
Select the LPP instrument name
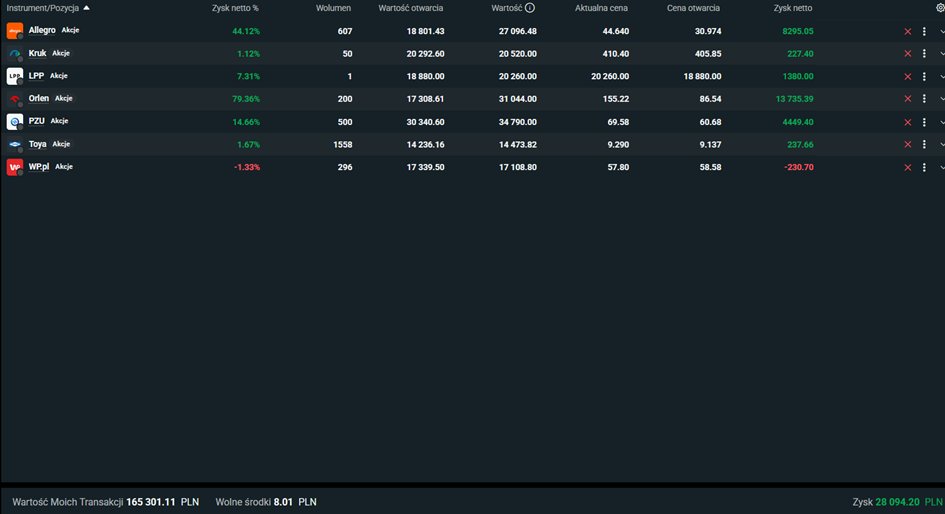point(36,75)
